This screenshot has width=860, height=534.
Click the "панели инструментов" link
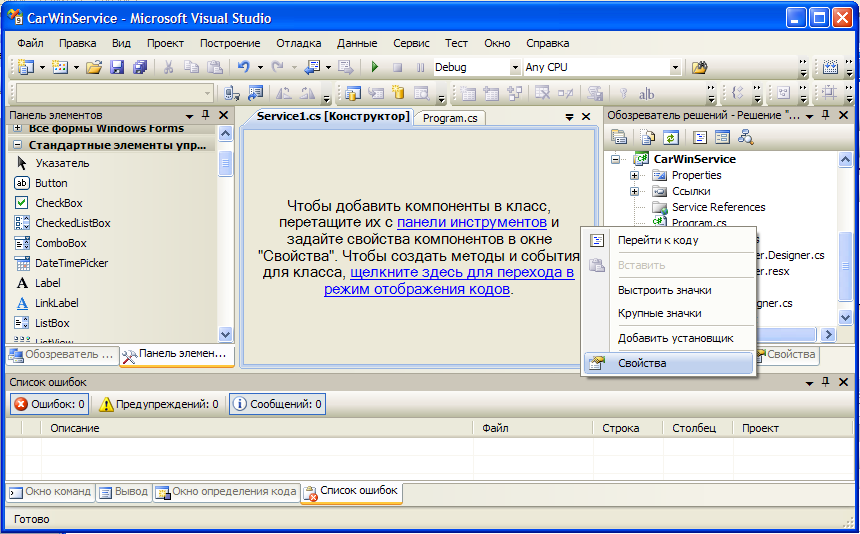tap(472, 222)
